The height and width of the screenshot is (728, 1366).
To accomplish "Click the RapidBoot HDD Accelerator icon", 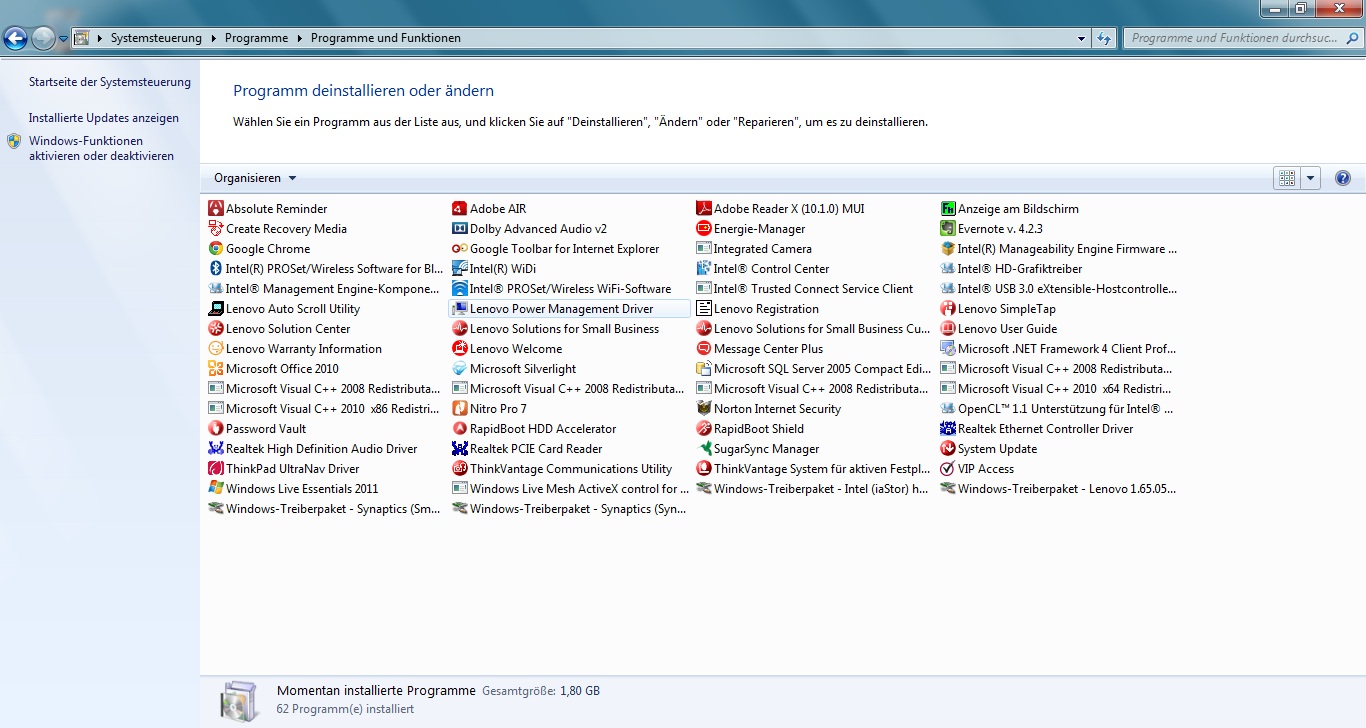I will [x=459, y=429].
